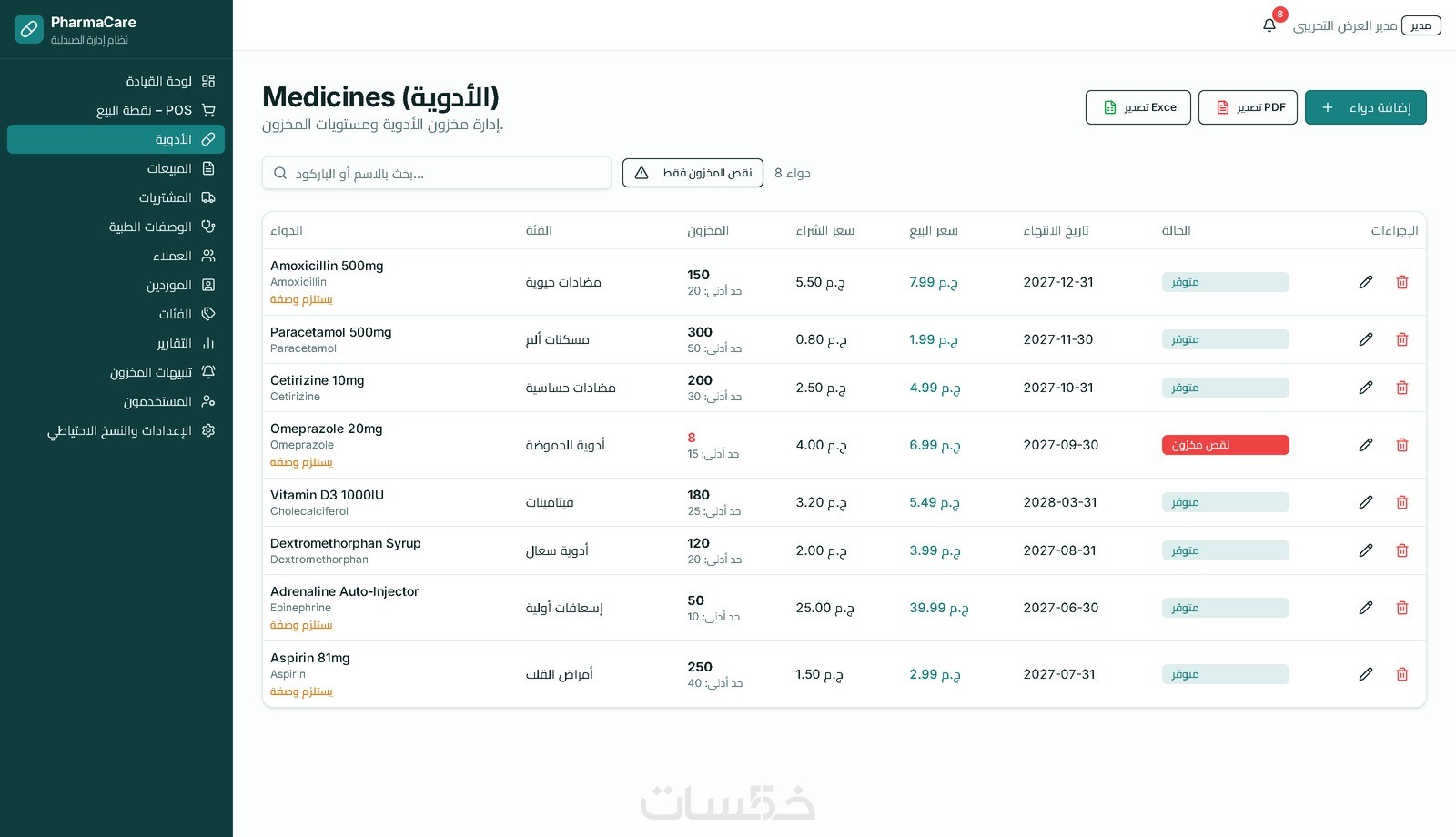1456x837 pixels.
Task: Click the تصدير PDF export button
Action: click(x=1248, y=107)
